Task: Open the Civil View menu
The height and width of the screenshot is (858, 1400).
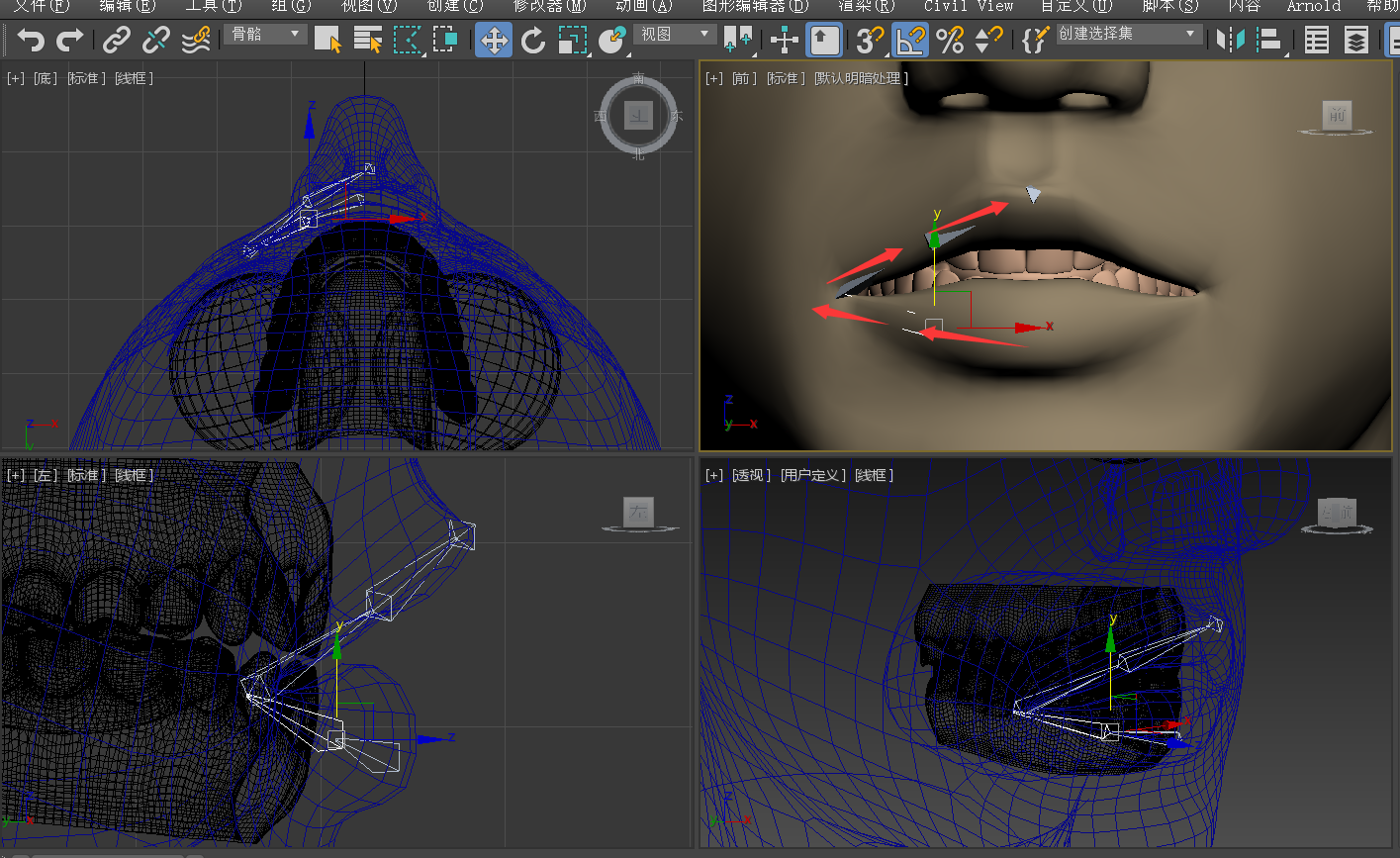Action: click(969, 6)
